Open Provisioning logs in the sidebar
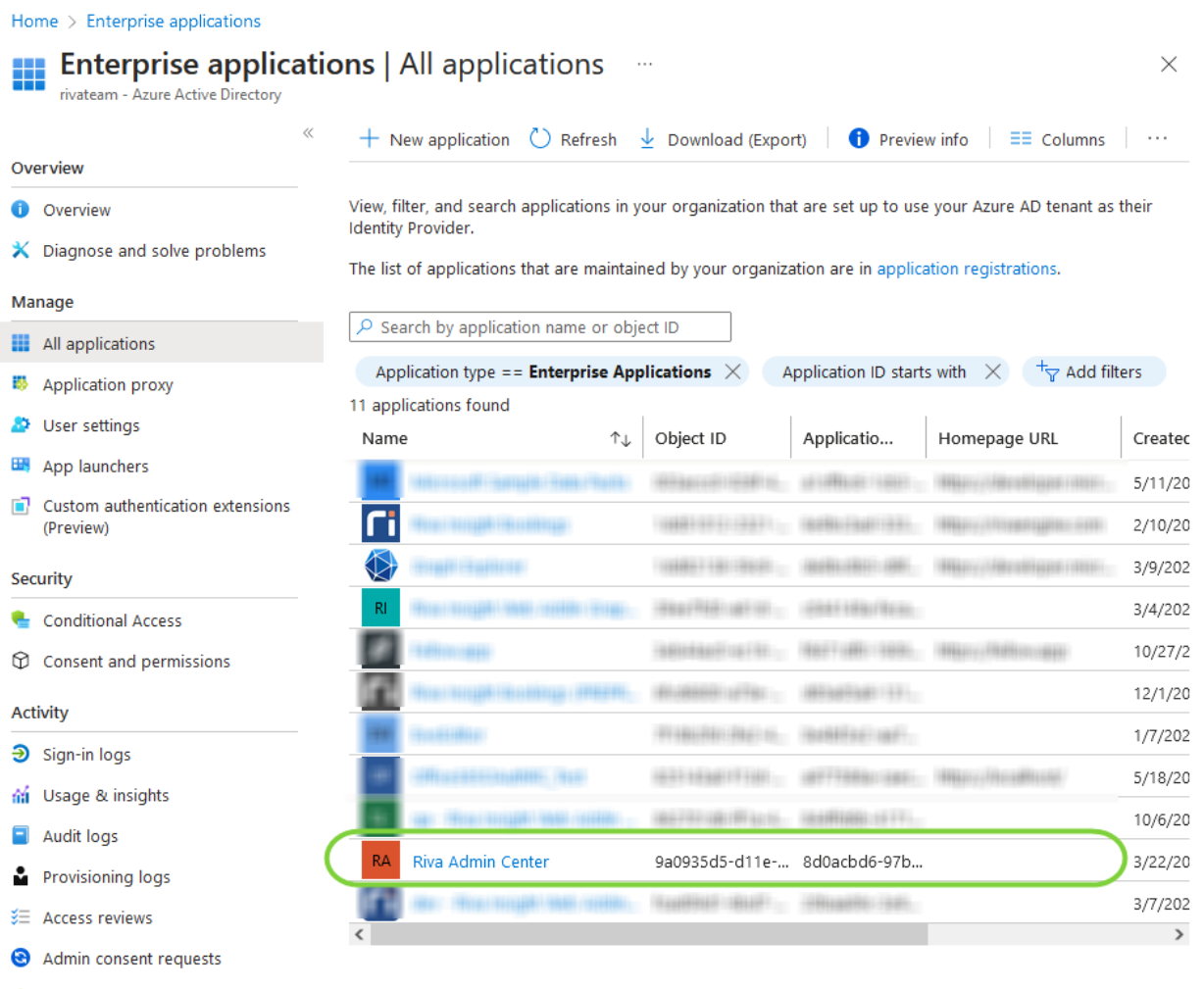 pyautogui.click(x=106, y=877)
